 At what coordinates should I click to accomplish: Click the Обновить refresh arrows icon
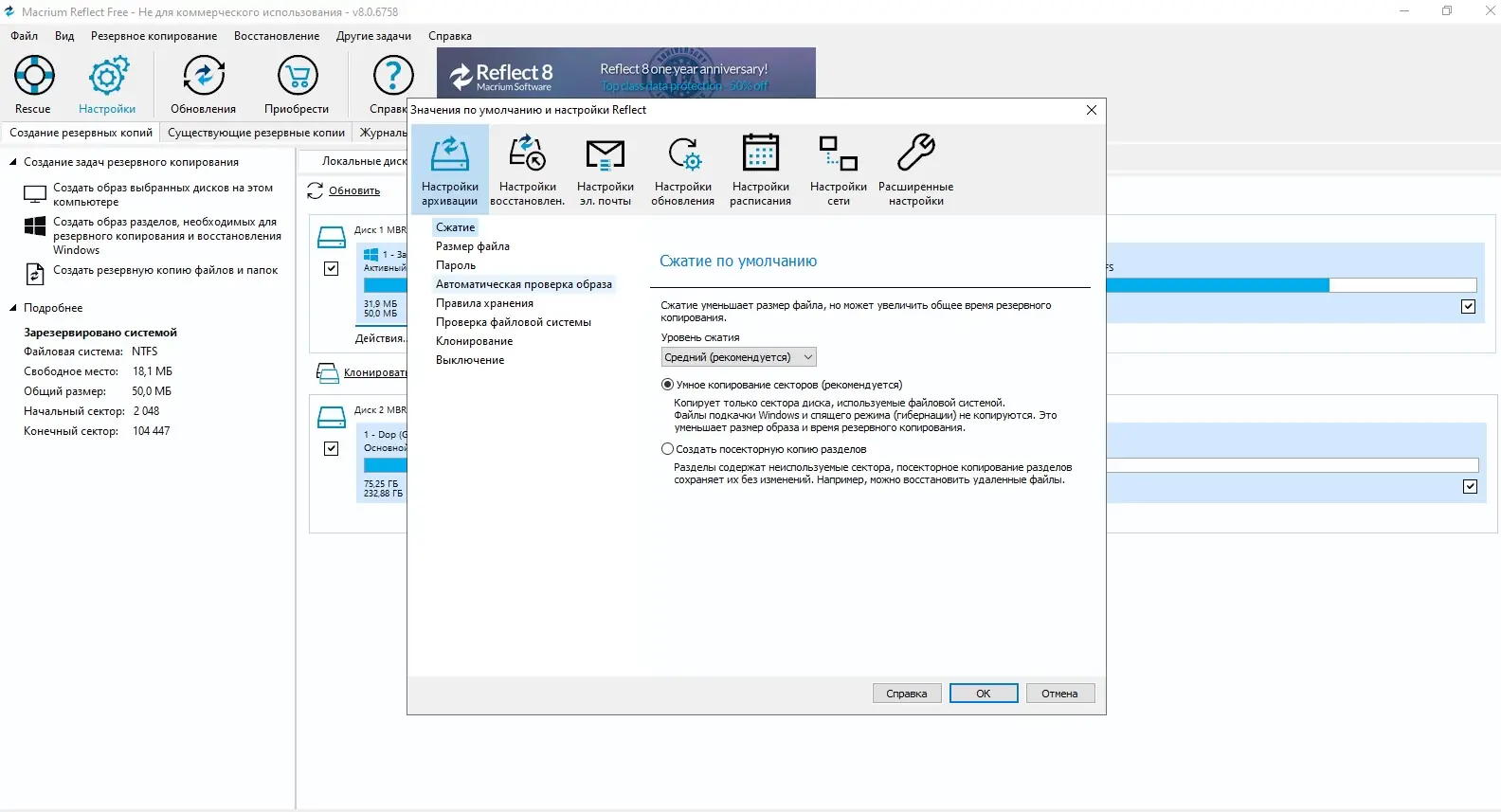316,191
